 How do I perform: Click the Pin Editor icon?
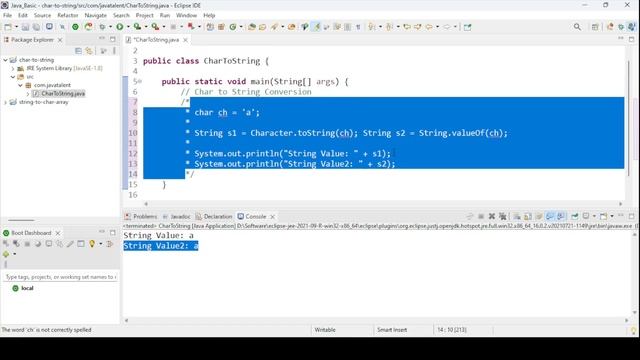(x=467, y=27)
